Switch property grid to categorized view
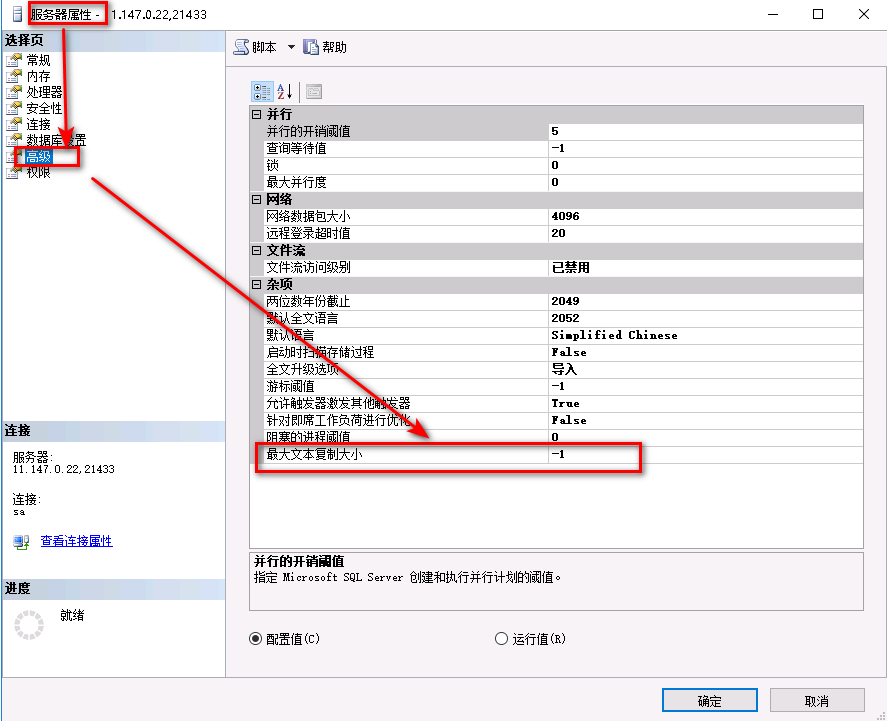 pos(261,91)
